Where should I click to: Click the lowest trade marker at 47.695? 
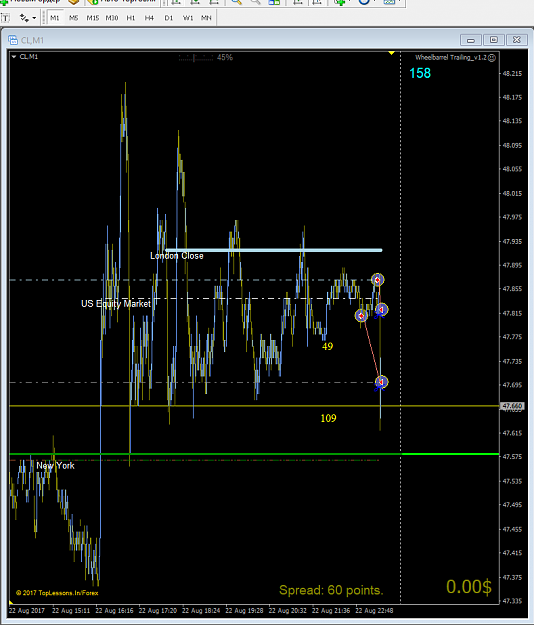tap(381, 382)
